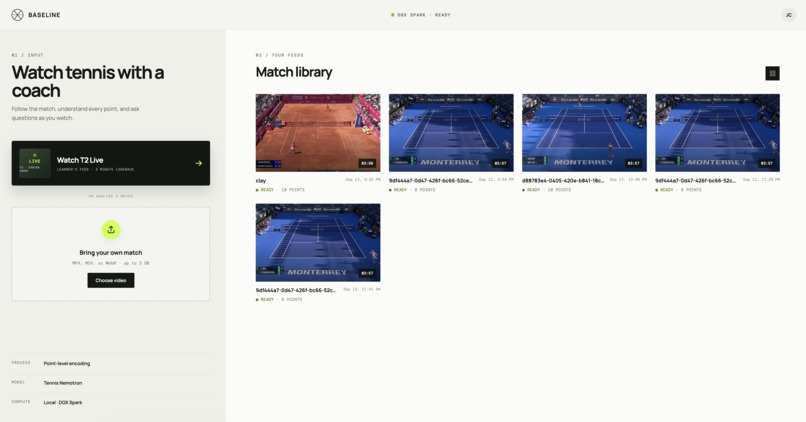806x422 pixels.
Task: Open the Monterrey match thumbnail from 12:28 PM
Action: (x=717, y=133)
